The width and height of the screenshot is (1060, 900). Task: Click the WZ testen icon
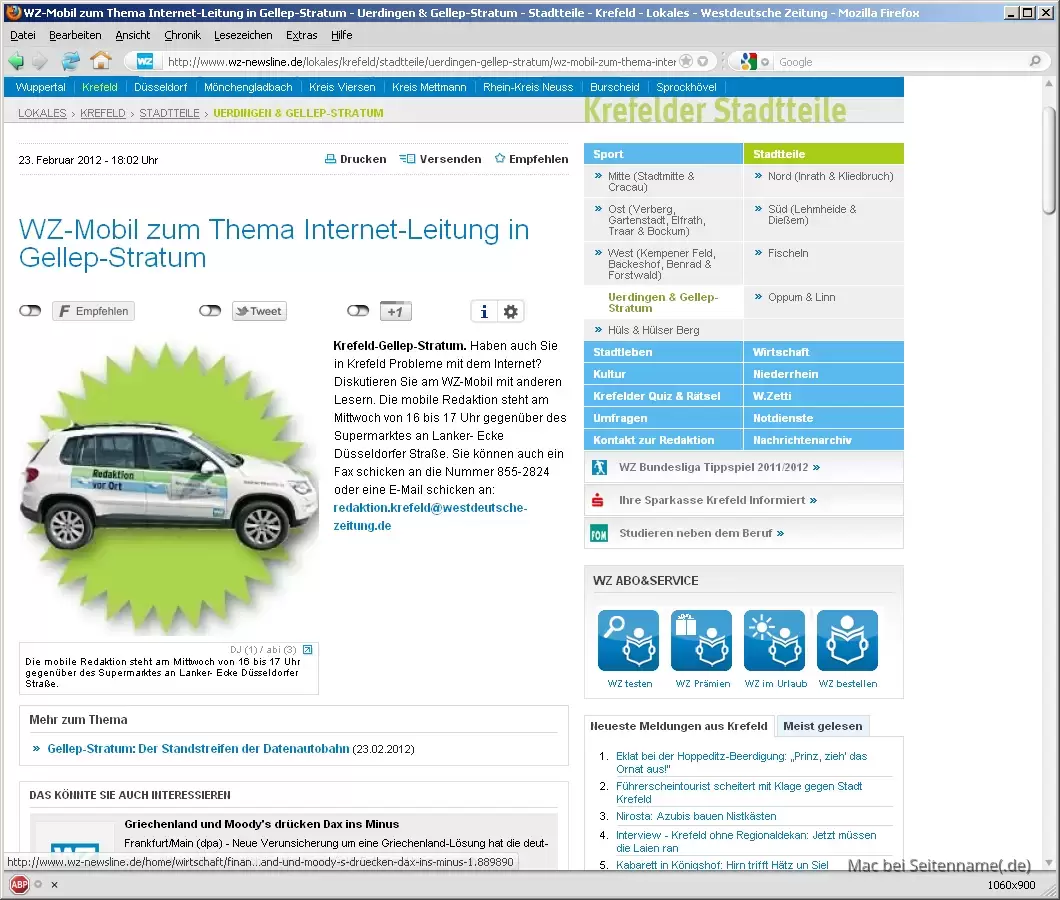629,641
